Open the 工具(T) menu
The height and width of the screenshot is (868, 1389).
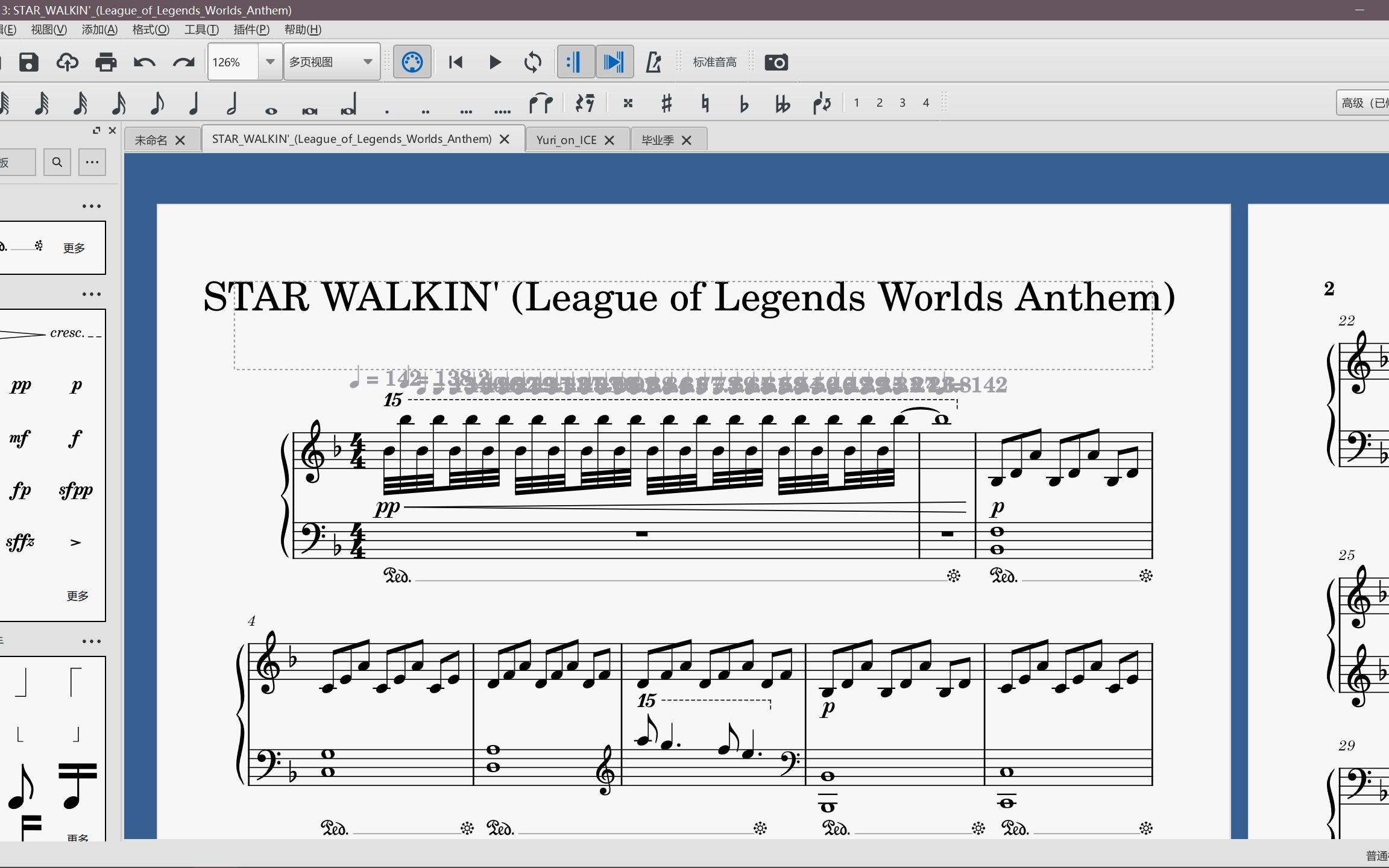click(x=201, y=30)
